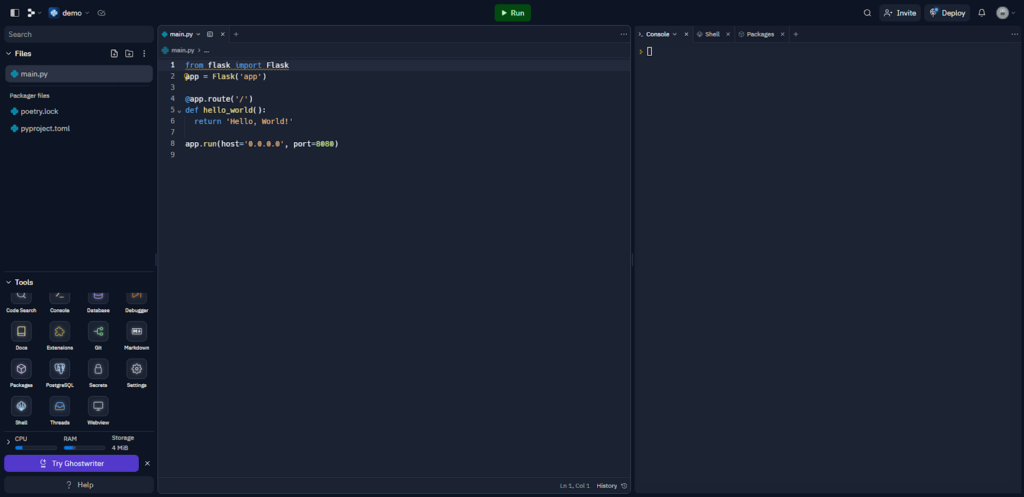Switch to the Console tab
Screen dimensions: 1024x497
[658, 34]
